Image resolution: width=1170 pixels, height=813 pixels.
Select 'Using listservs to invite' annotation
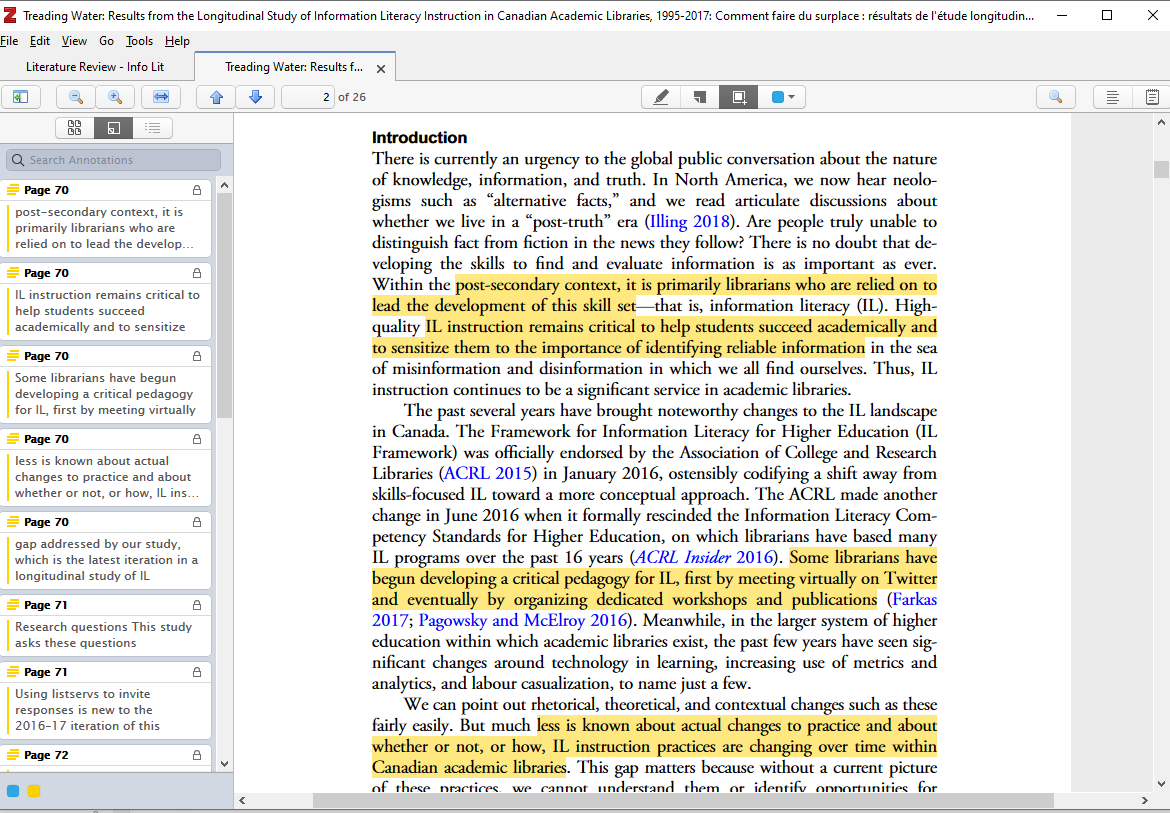pos(105,700)
